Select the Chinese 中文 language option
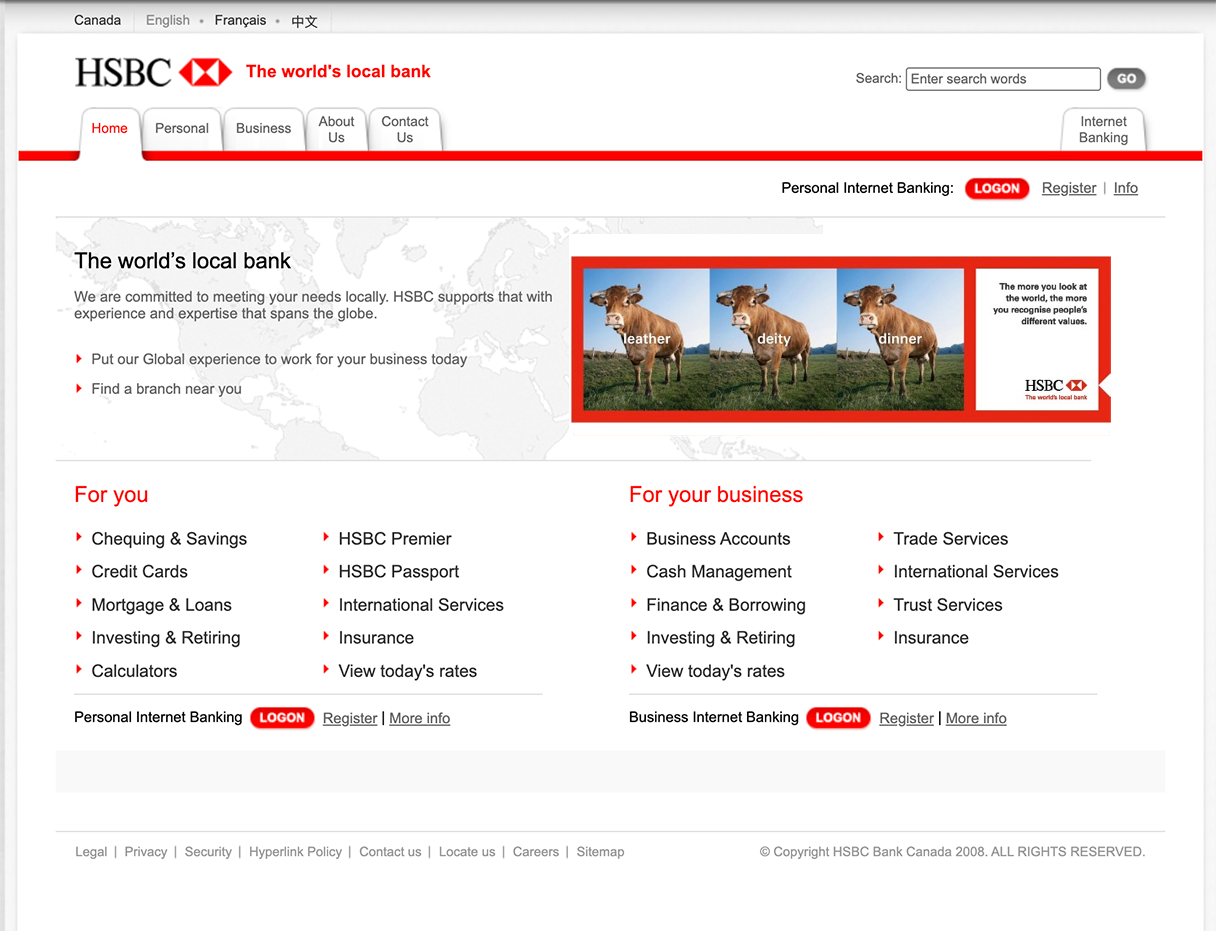The height and width of the screenshot is (931, 1216). pyautogui.click(x=305, y=21)
